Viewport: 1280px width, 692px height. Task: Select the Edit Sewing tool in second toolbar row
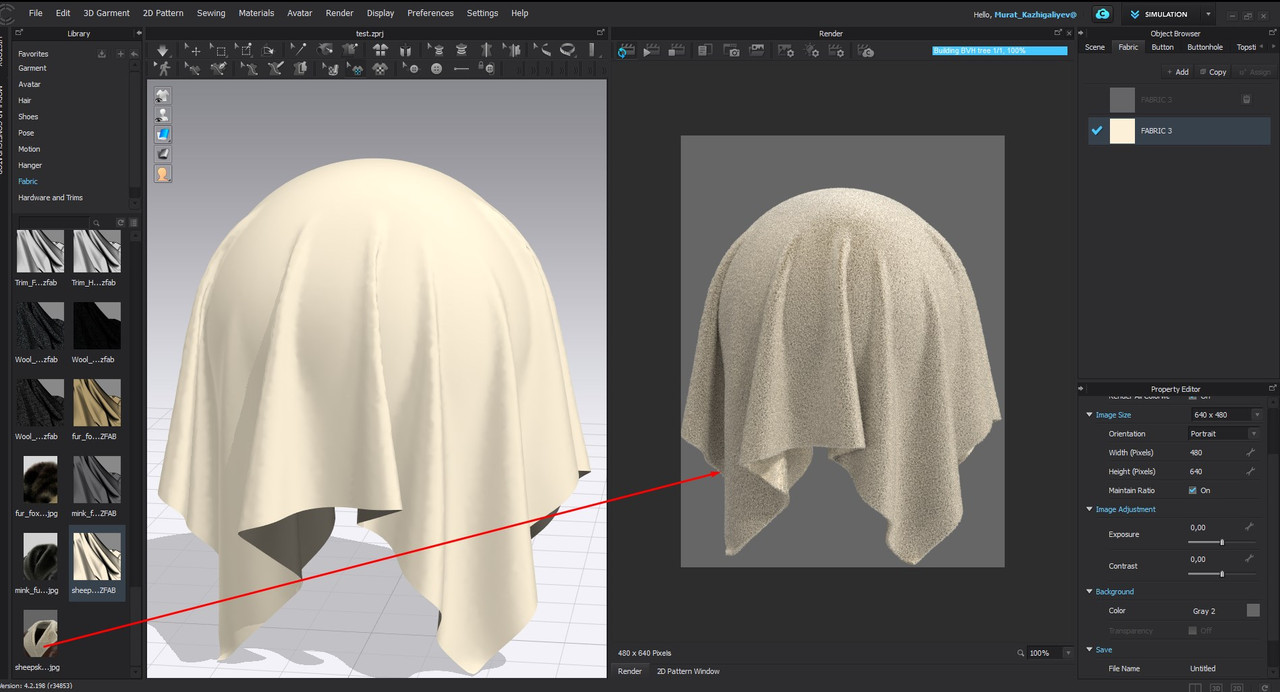pos(193,68)
